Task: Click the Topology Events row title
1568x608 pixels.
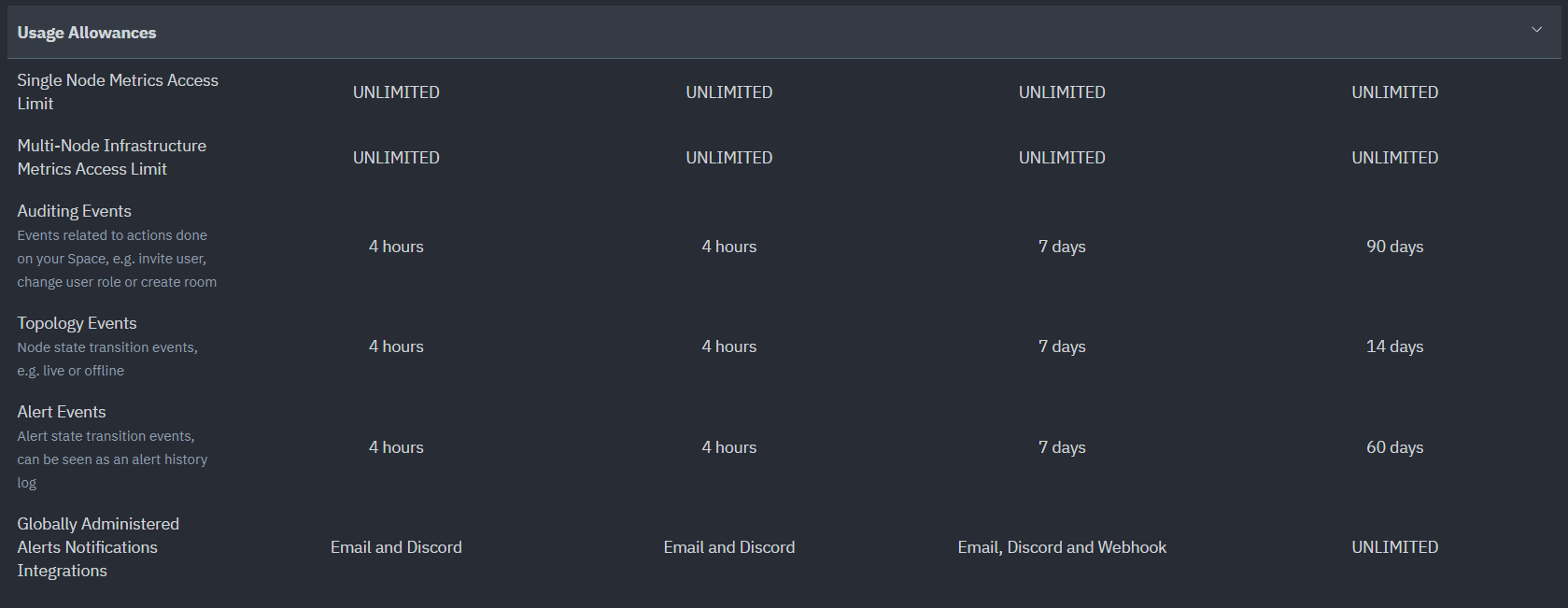Action: click(x=77, y=323)
